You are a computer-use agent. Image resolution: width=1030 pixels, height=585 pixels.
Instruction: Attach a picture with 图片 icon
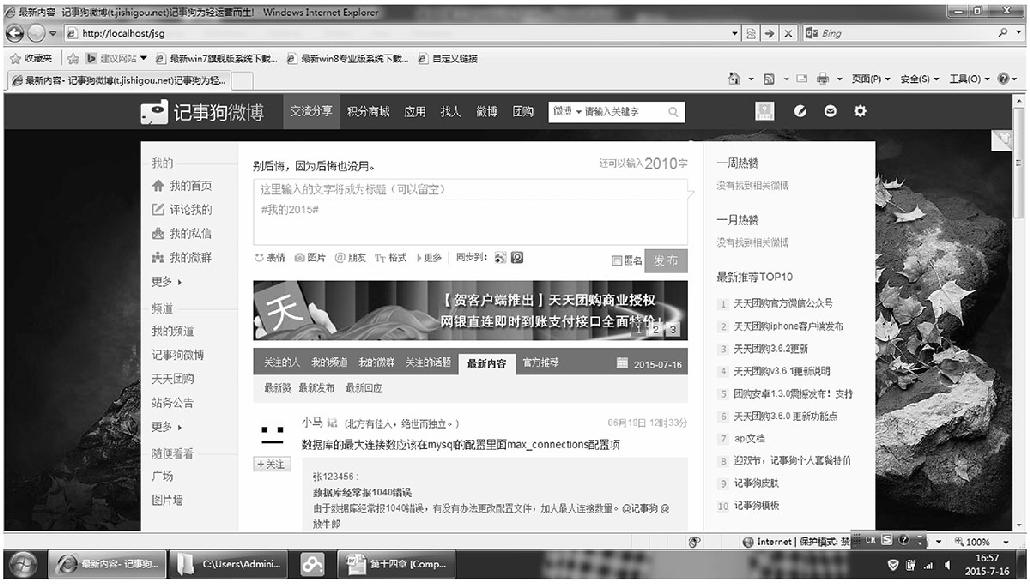[310, 258]
